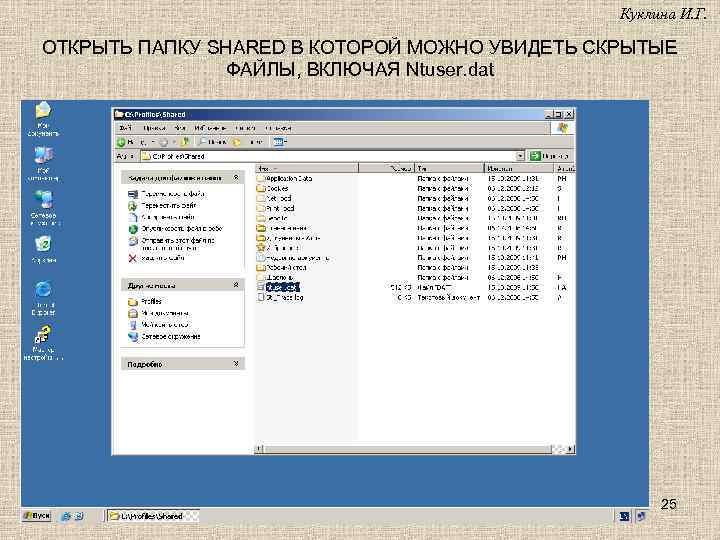Expand the address bar dropdown arrow

pos(520,156)
